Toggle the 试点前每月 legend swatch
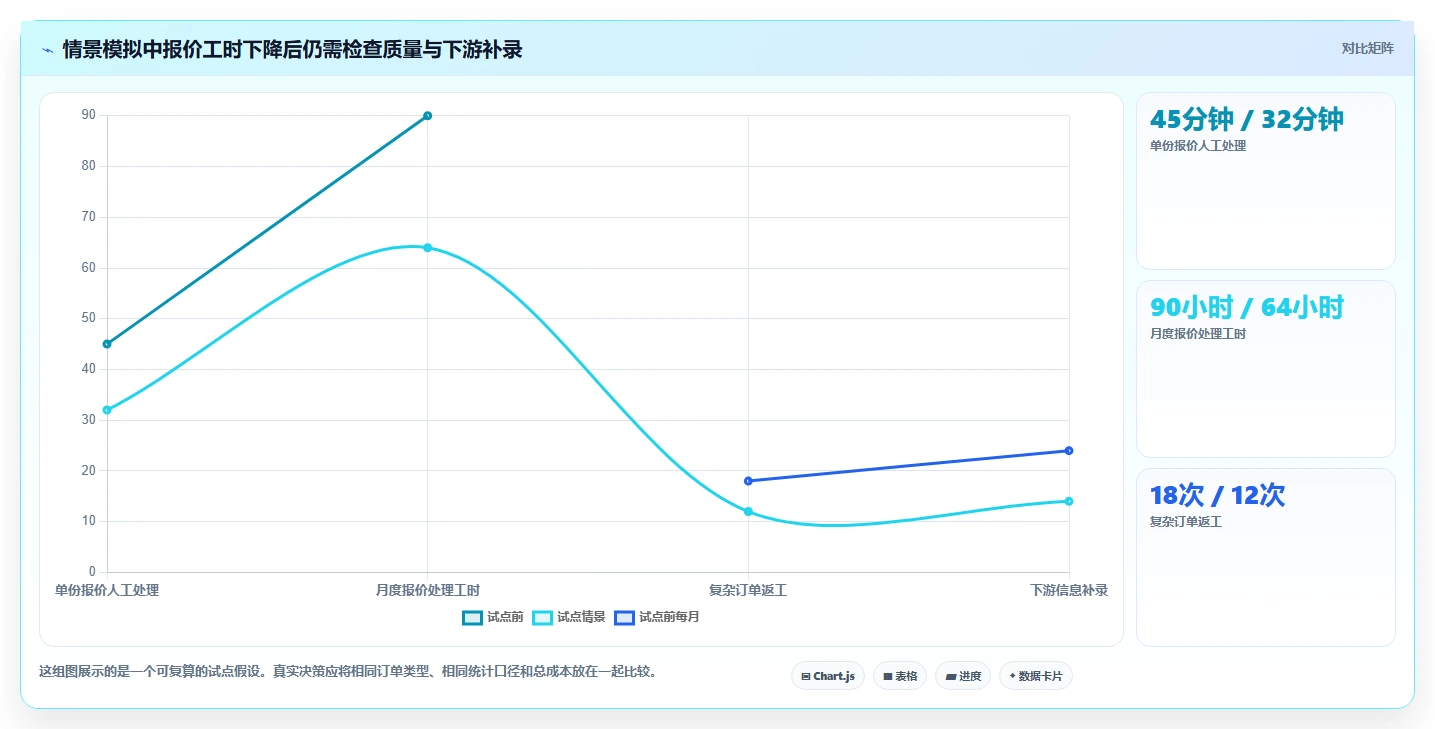 point(624,617)
